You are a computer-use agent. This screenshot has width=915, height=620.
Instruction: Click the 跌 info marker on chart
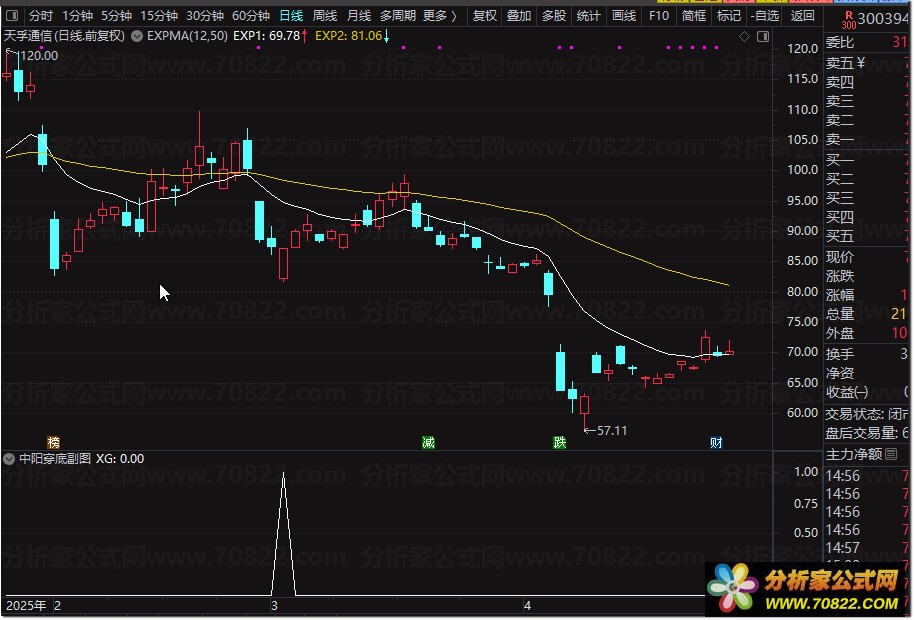click(x=560, y=442)
